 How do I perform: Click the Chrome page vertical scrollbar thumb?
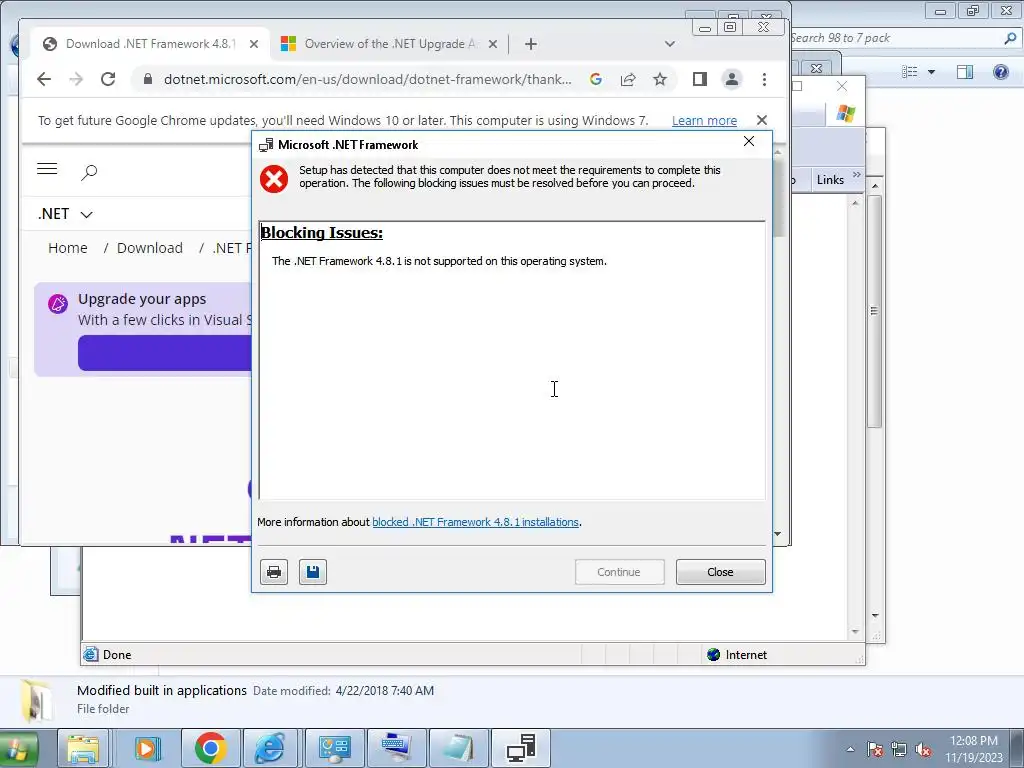point(778,197)
